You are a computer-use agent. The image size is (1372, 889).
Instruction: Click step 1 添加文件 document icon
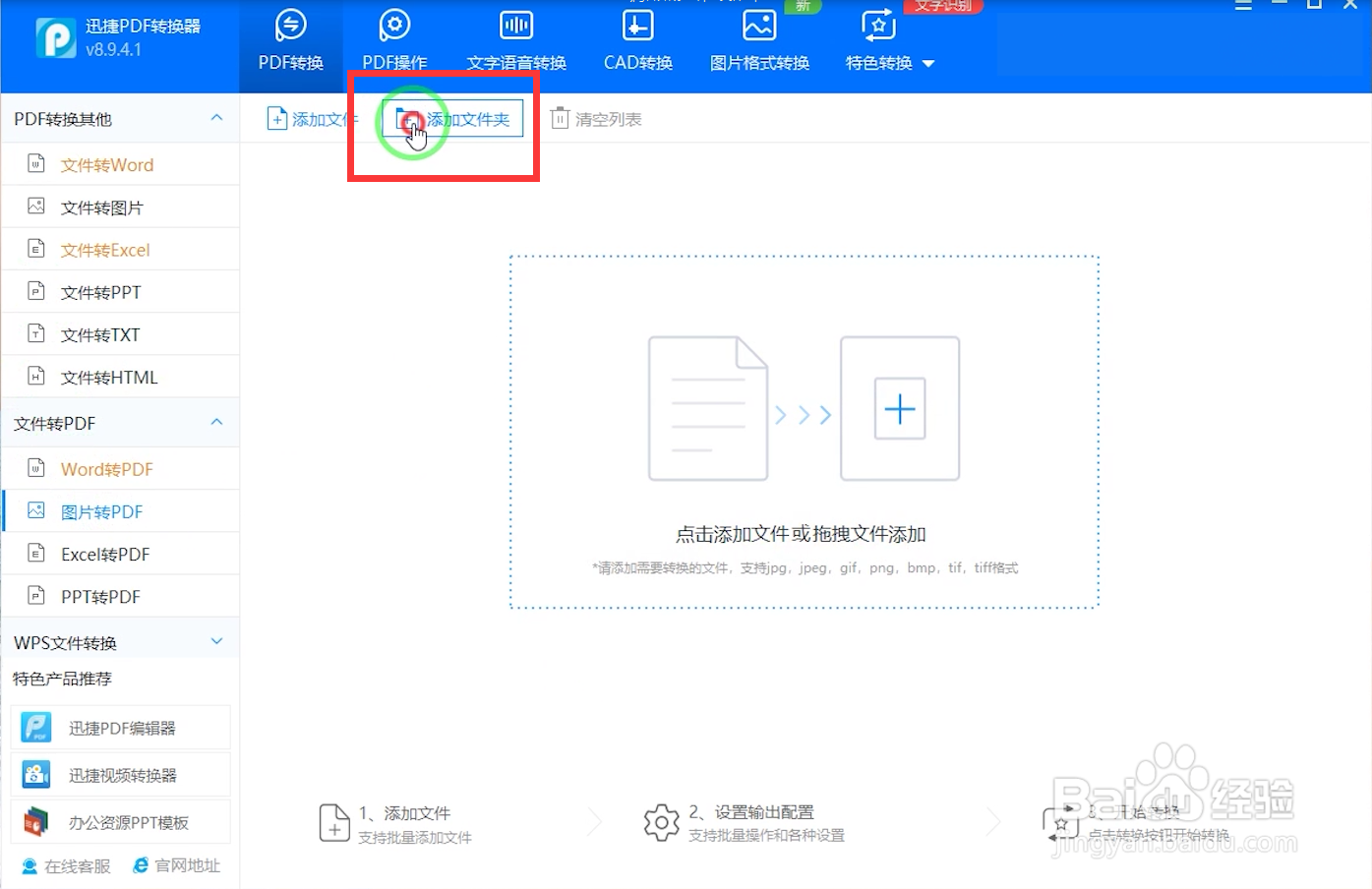coord(334,823)
